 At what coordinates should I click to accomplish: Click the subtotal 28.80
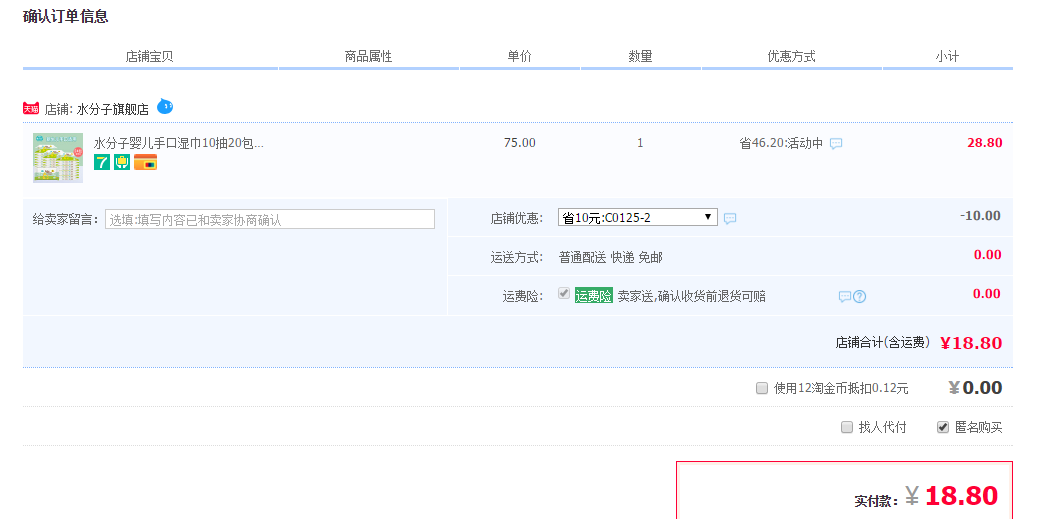pos(985,143)
